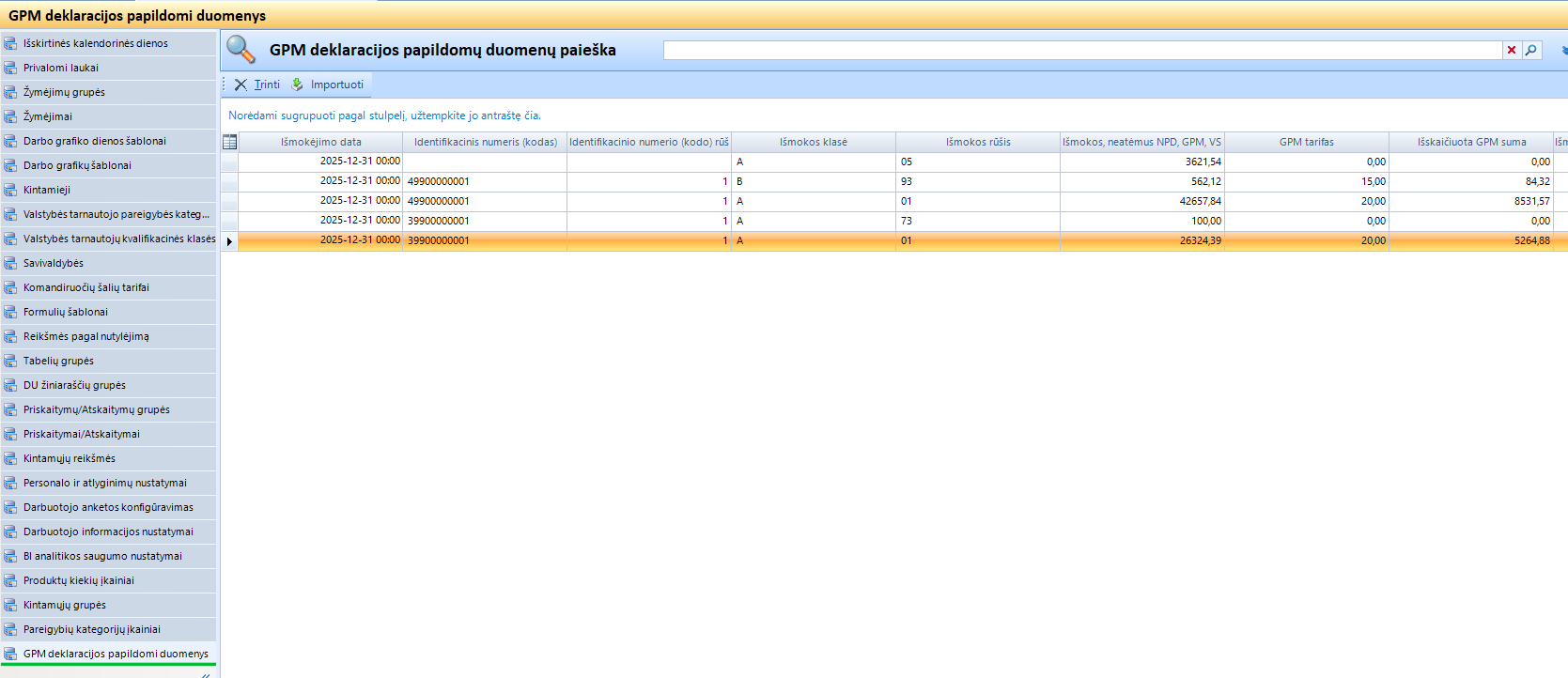The height and width of the screenshot is (678, 1568).
Task: Click the magnifier search button icon
Action: [1531, 51]
